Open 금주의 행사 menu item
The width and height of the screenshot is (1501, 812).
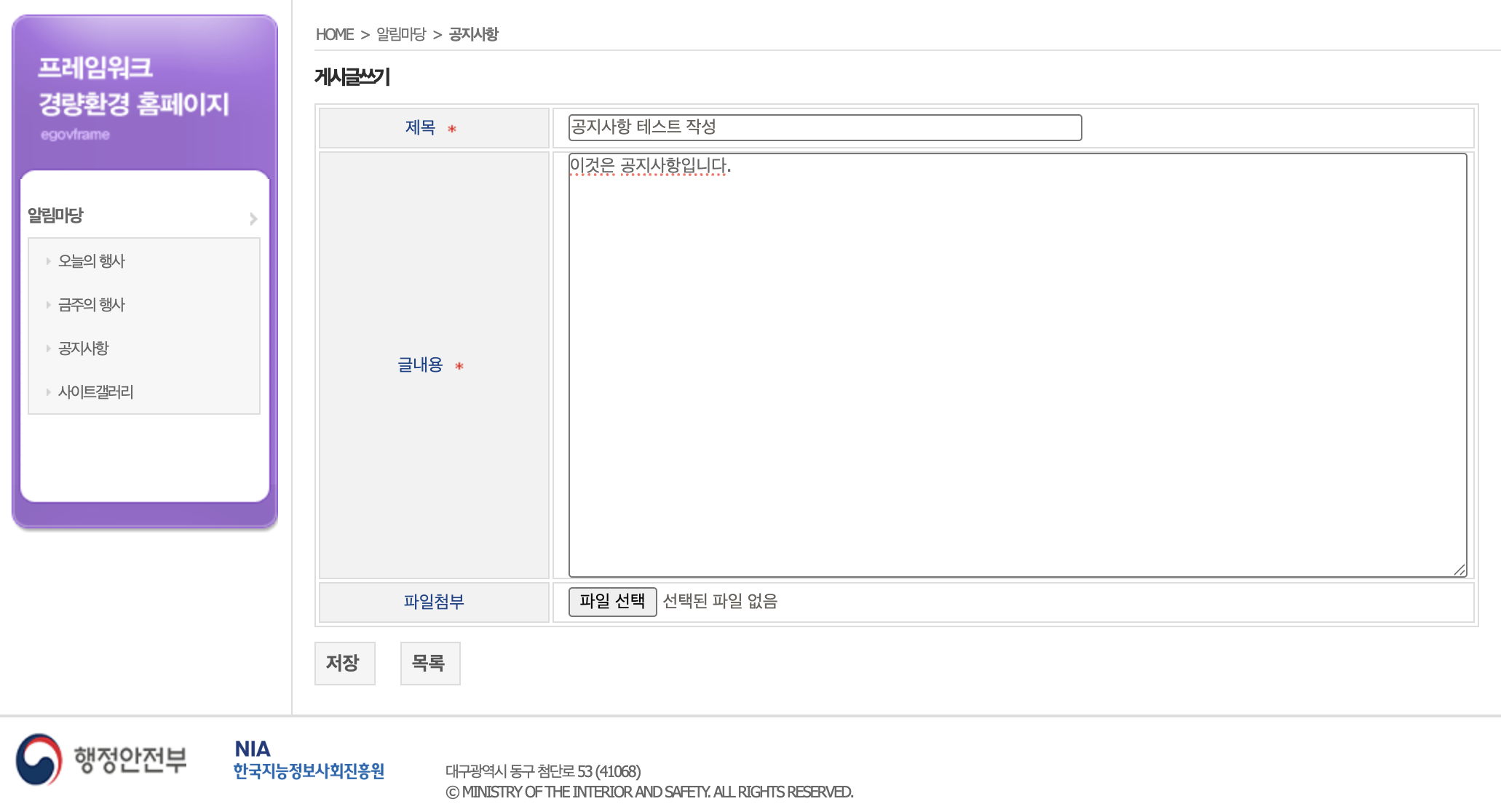(92, 305)
